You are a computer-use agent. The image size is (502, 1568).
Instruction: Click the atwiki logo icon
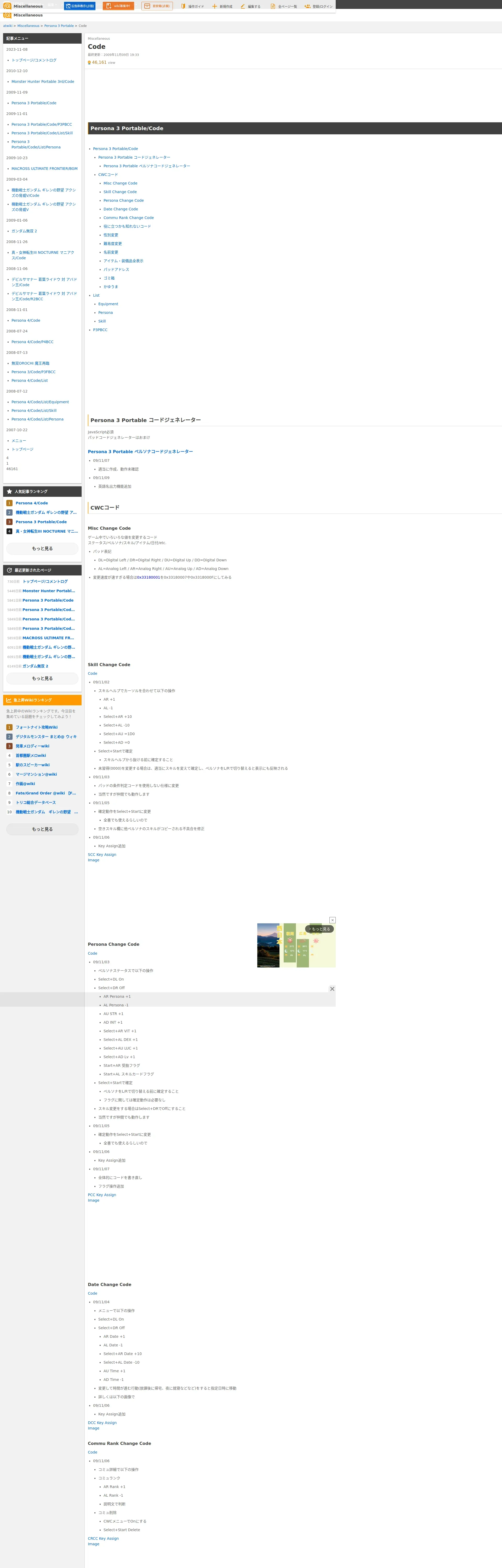point(7,6)
